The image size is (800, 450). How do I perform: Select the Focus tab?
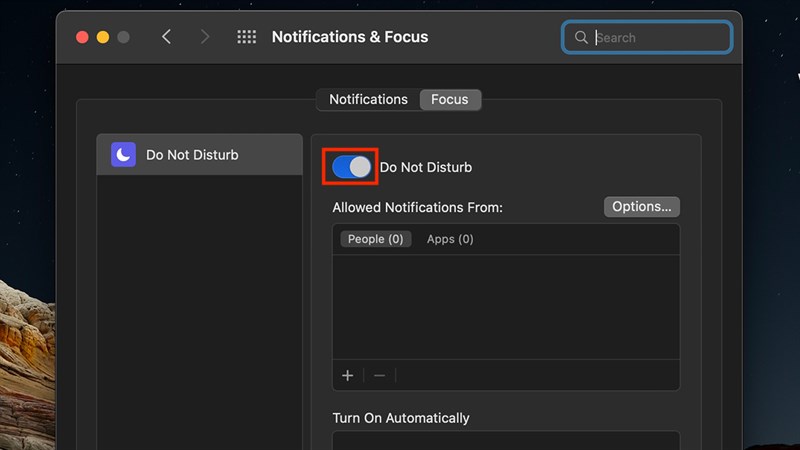click(x=450, y=99)
